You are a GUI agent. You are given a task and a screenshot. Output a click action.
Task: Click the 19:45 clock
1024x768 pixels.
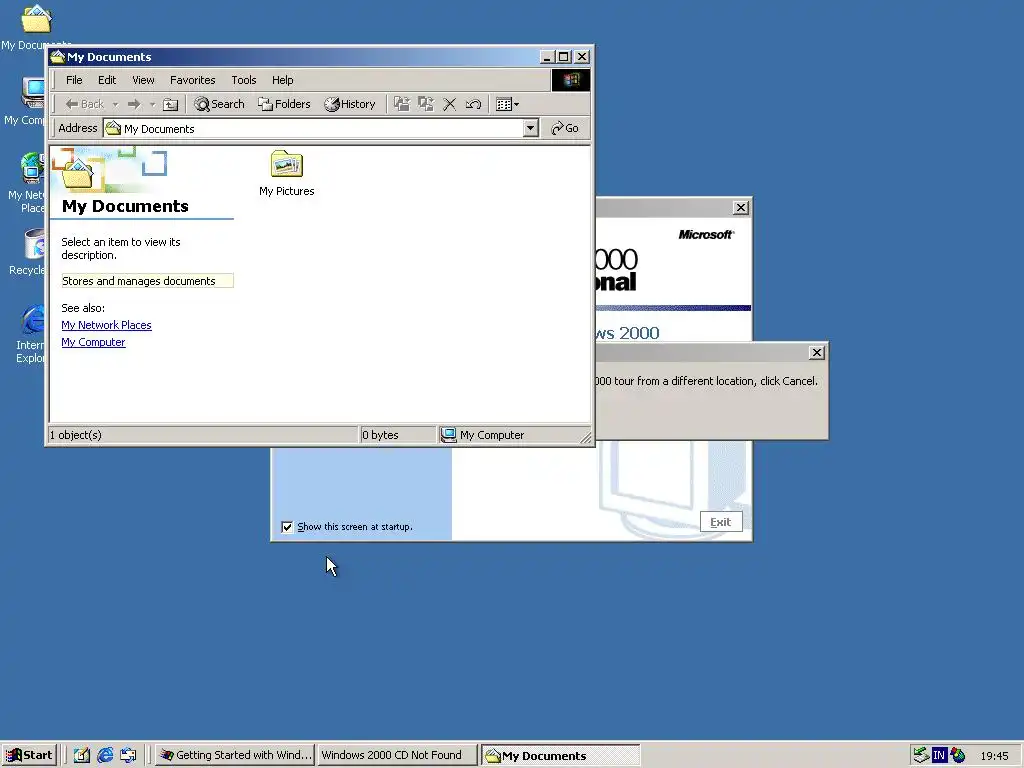(994, 756)
